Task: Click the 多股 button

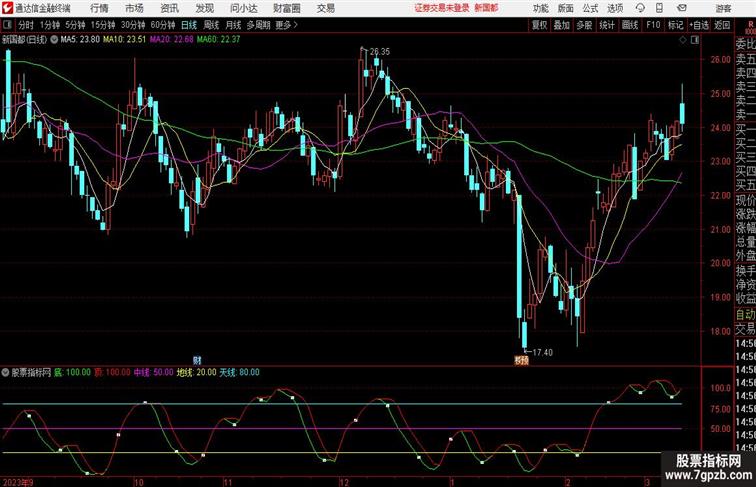Action: 584,25
